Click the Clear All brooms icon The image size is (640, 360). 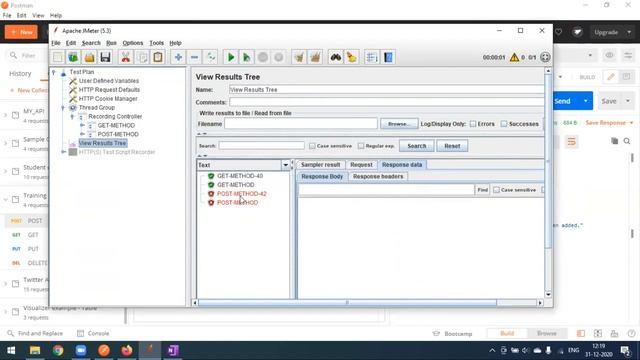315,57
